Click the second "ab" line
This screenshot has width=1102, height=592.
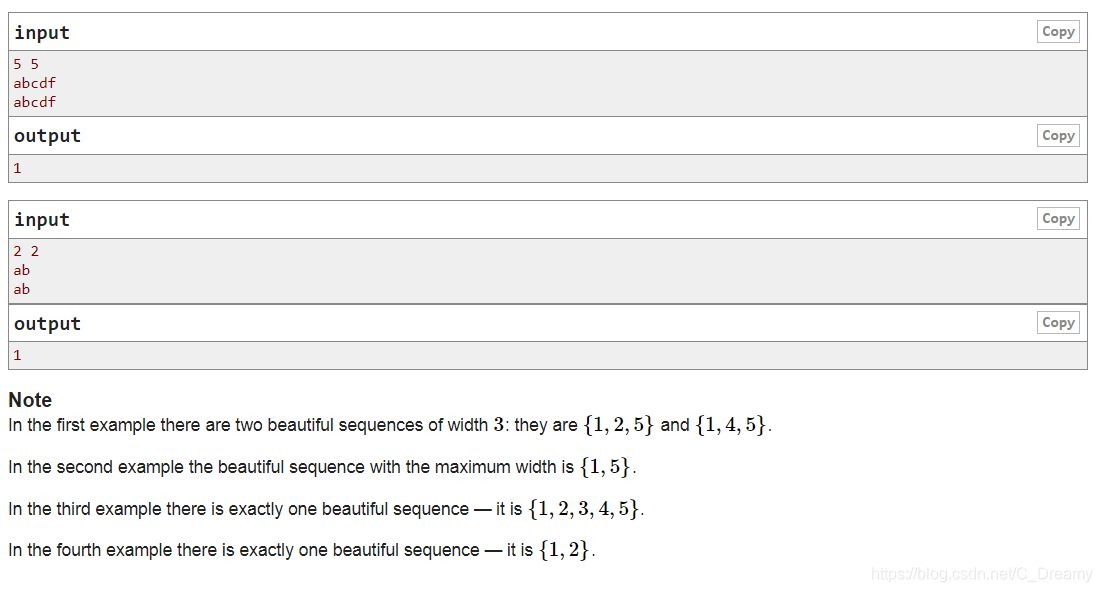(x=21, y=289)
